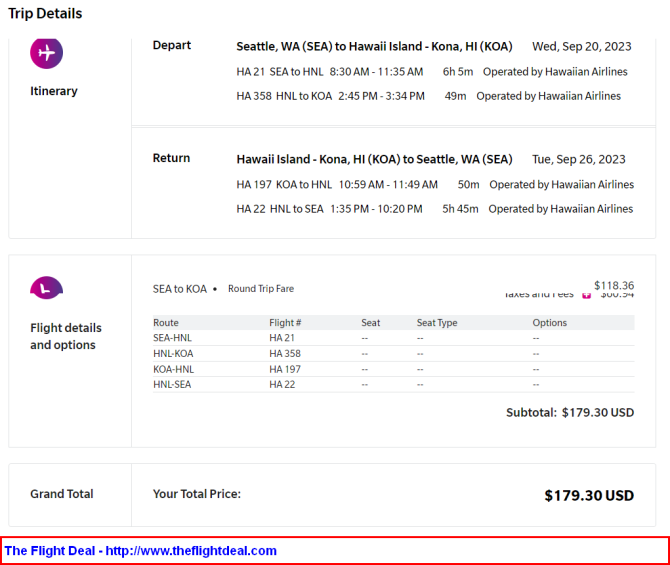The height and width of the screenshot is (565, 670).
Task: Click HA 358 HNL to KOA segment
Action: coord(284,96)
